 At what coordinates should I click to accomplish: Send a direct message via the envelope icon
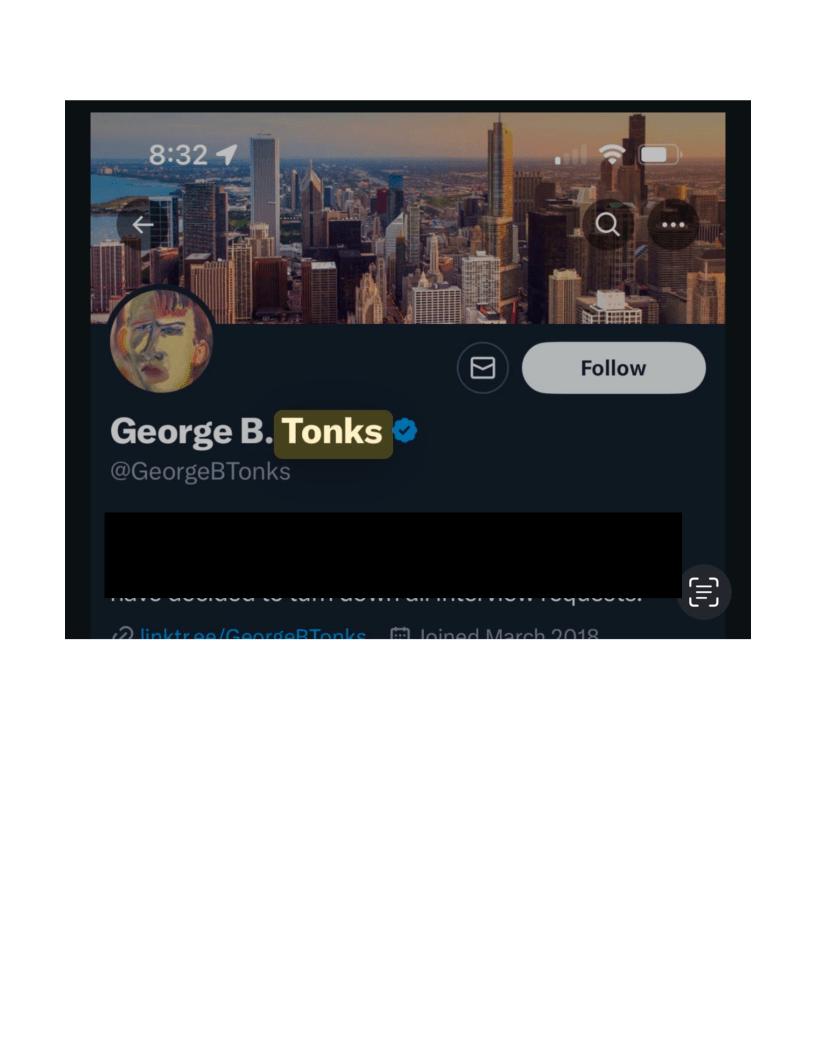(482, 368)
